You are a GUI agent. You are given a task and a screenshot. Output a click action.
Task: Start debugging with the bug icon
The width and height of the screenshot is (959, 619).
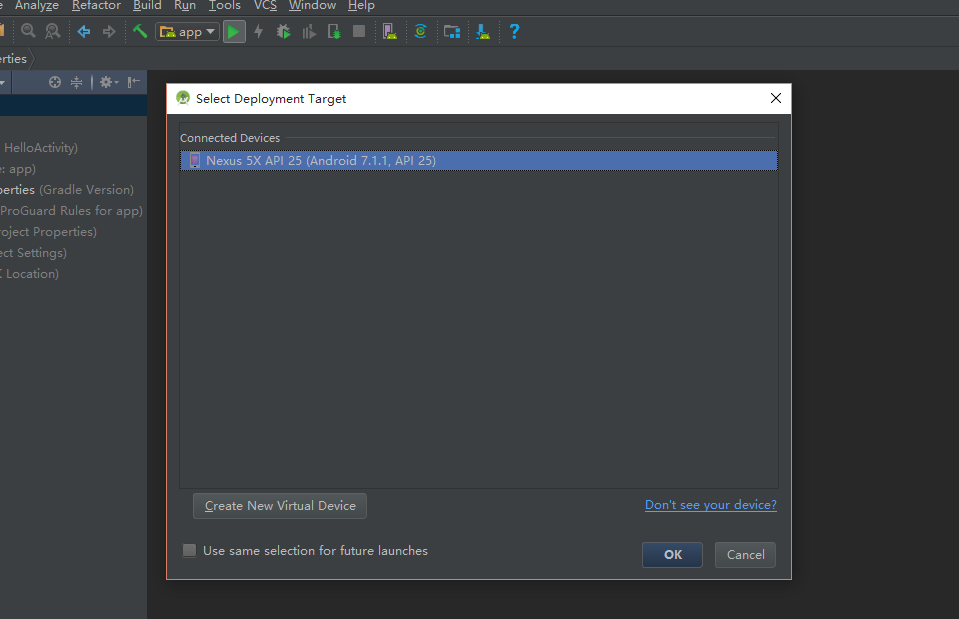283,31
